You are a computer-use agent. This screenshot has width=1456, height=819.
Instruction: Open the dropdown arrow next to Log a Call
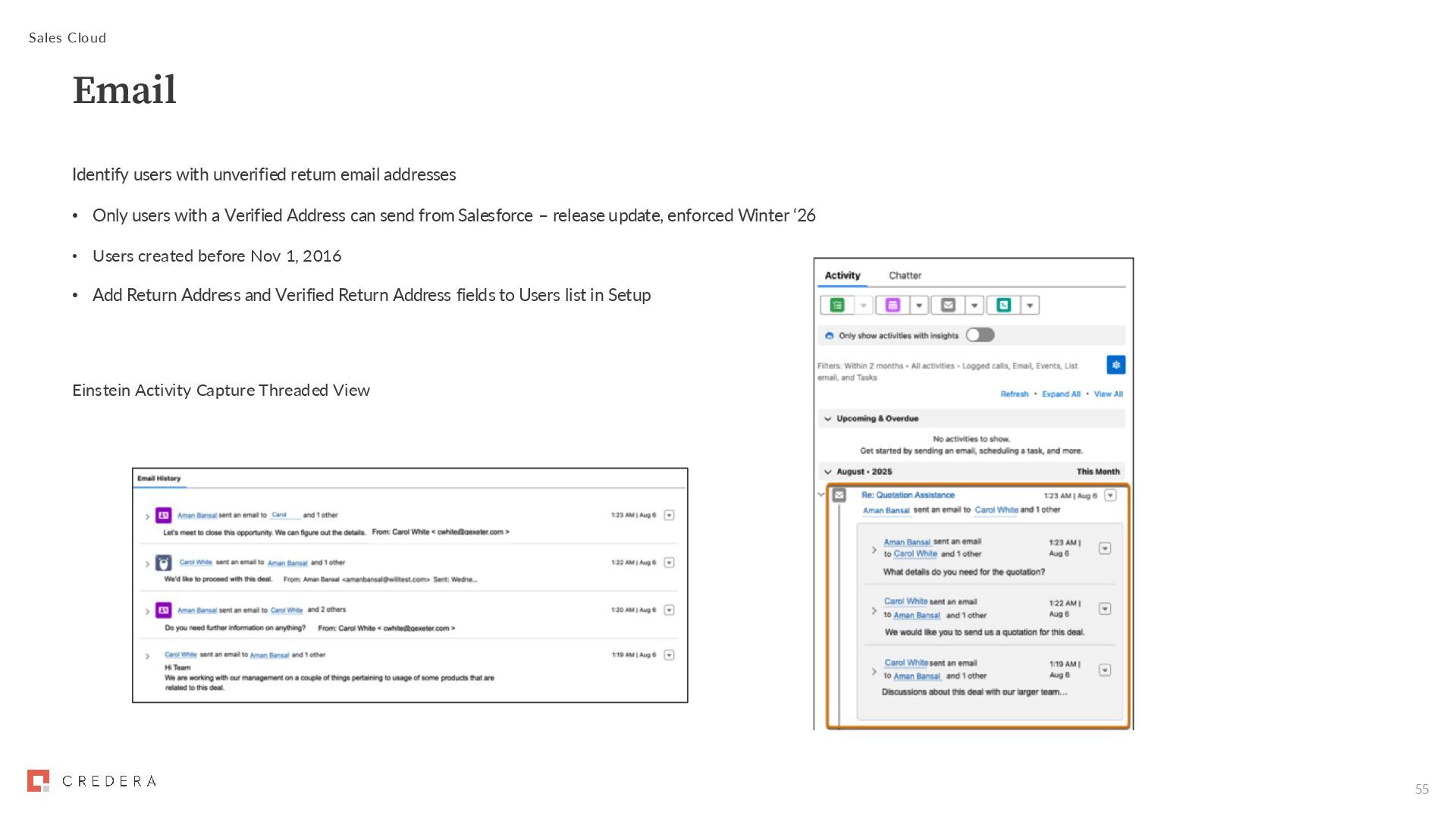pos(1030,306)
